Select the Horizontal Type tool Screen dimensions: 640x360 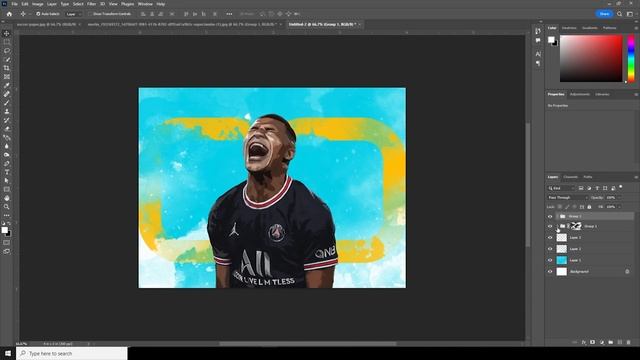coord(7,172)
